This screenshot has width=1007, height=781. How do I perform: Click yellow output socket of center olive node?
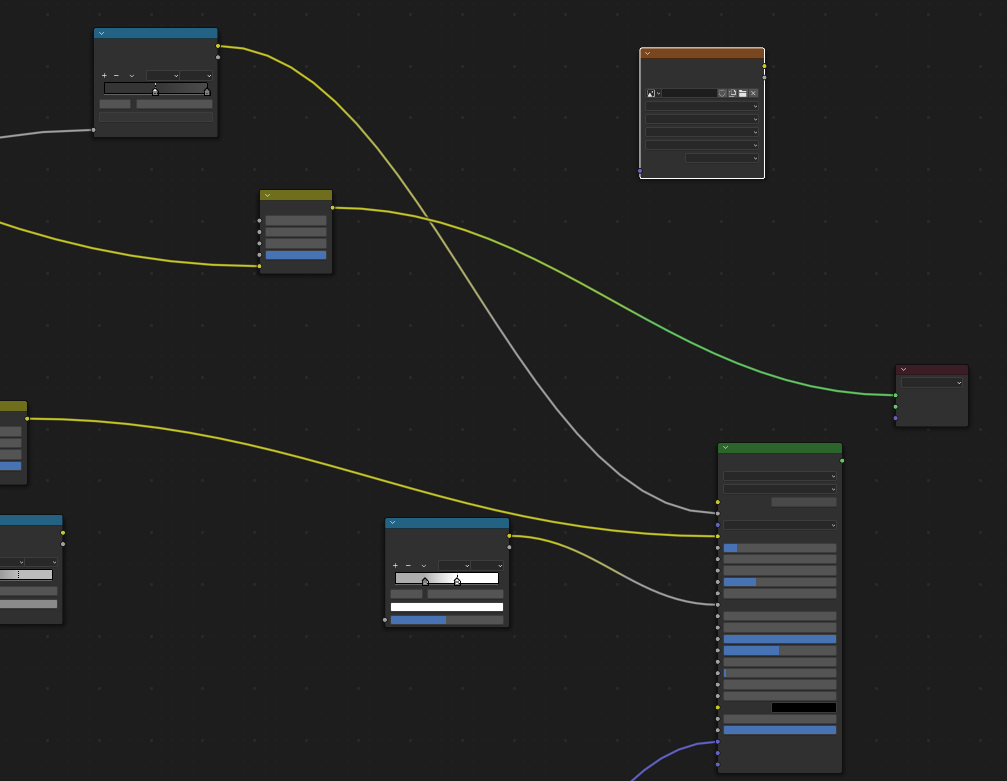click(x=332, y=207)
